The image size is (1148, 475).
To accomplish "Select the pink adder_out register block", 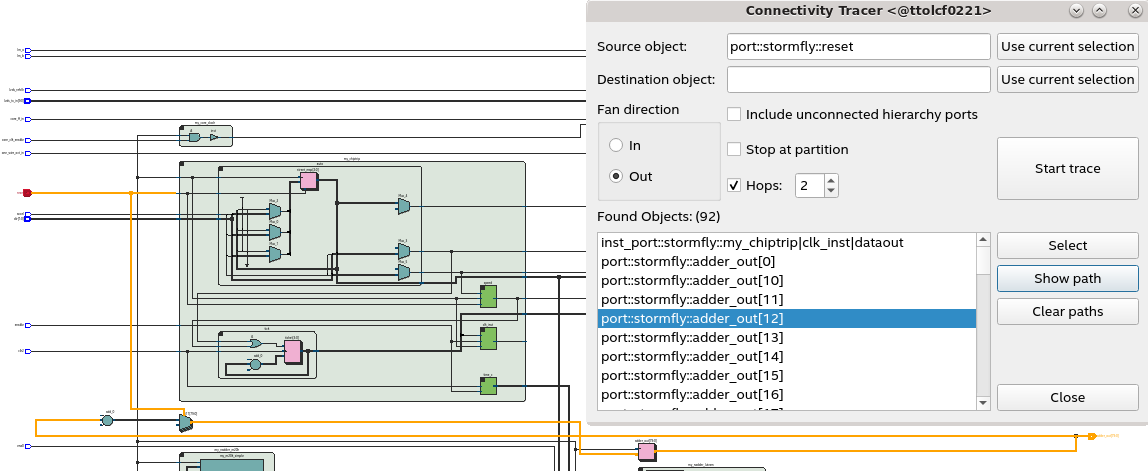I will tap(647, 451).
